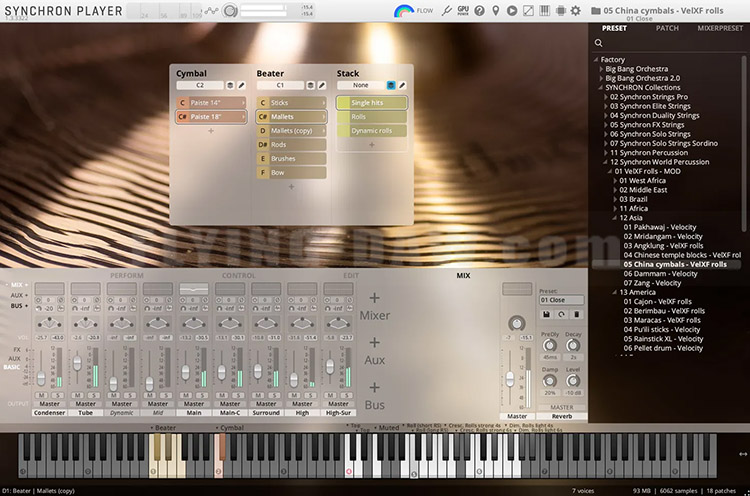Click the circular play icon in toolbar
Image resolution: width=750 pixels, height=496 pixels.
coord(512,11)
